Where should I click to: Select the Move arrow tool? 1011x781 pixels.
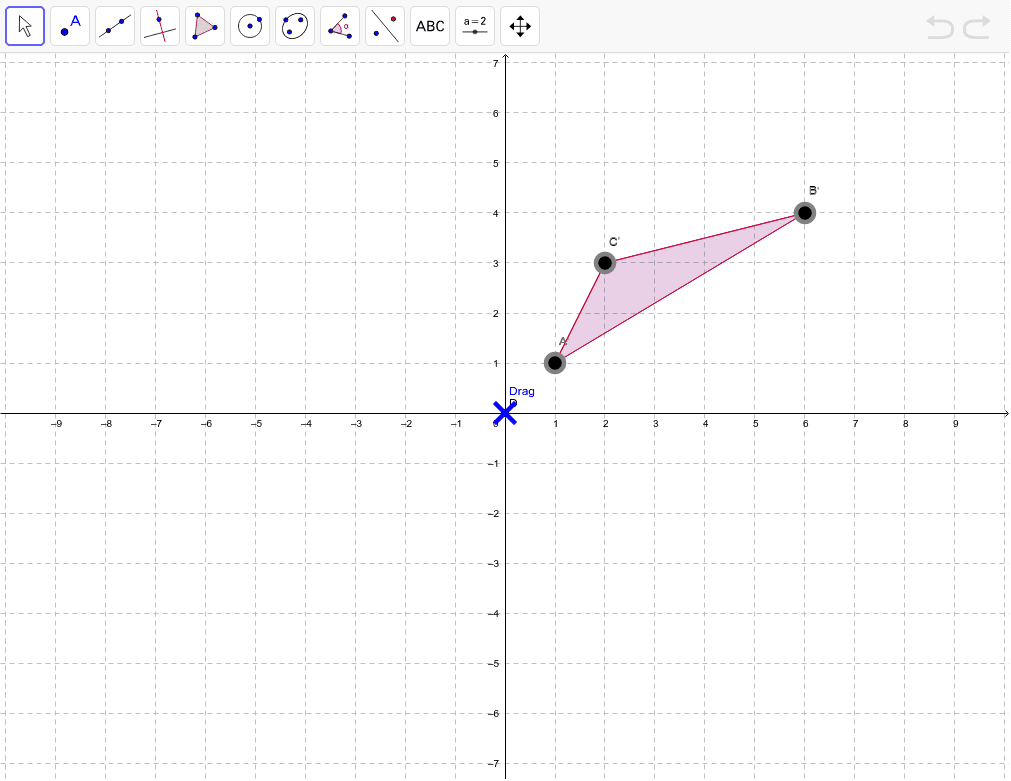point(25,26)
